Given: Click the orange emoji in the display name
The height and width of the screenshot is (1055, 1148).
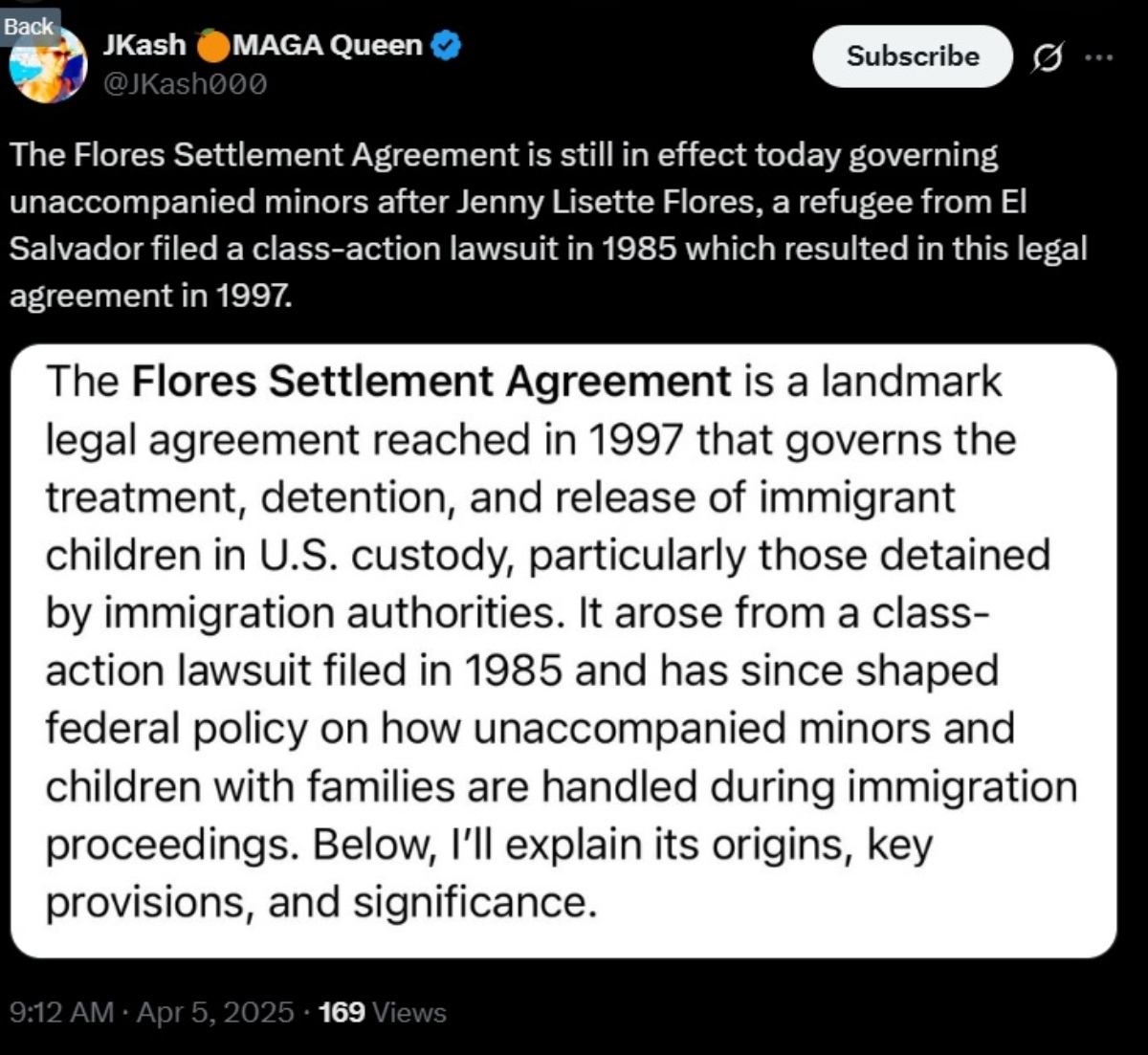Looking at the screenshot, I should (211, 45).
